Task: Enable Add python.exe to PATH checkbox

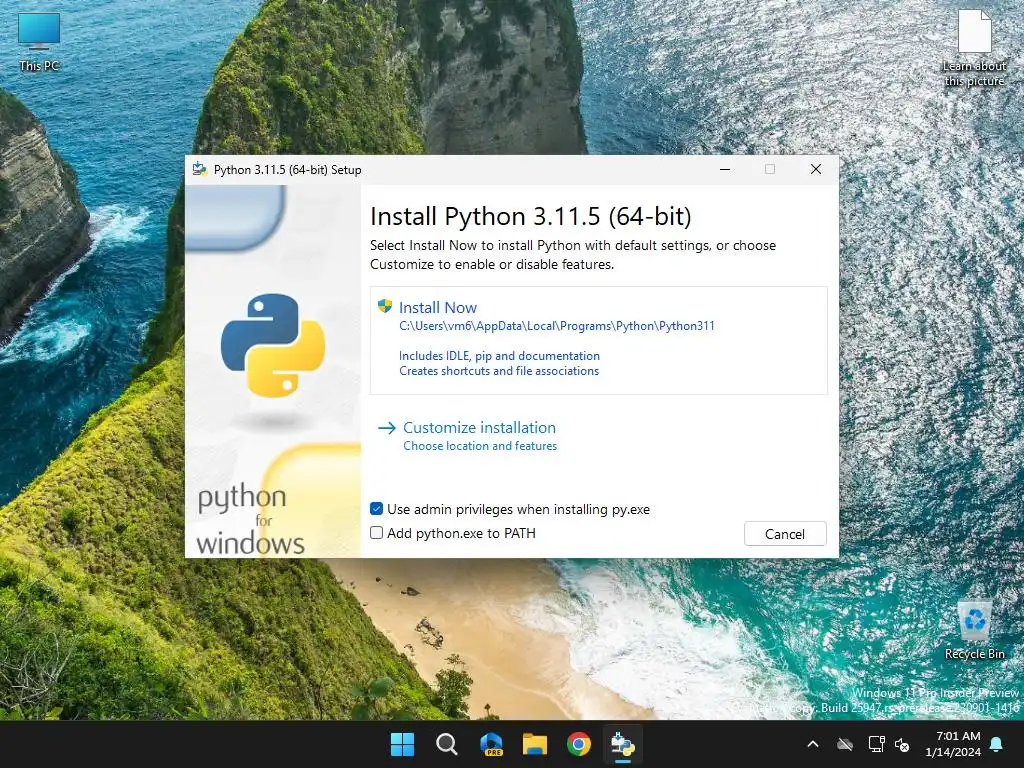Action: [376, 533]
